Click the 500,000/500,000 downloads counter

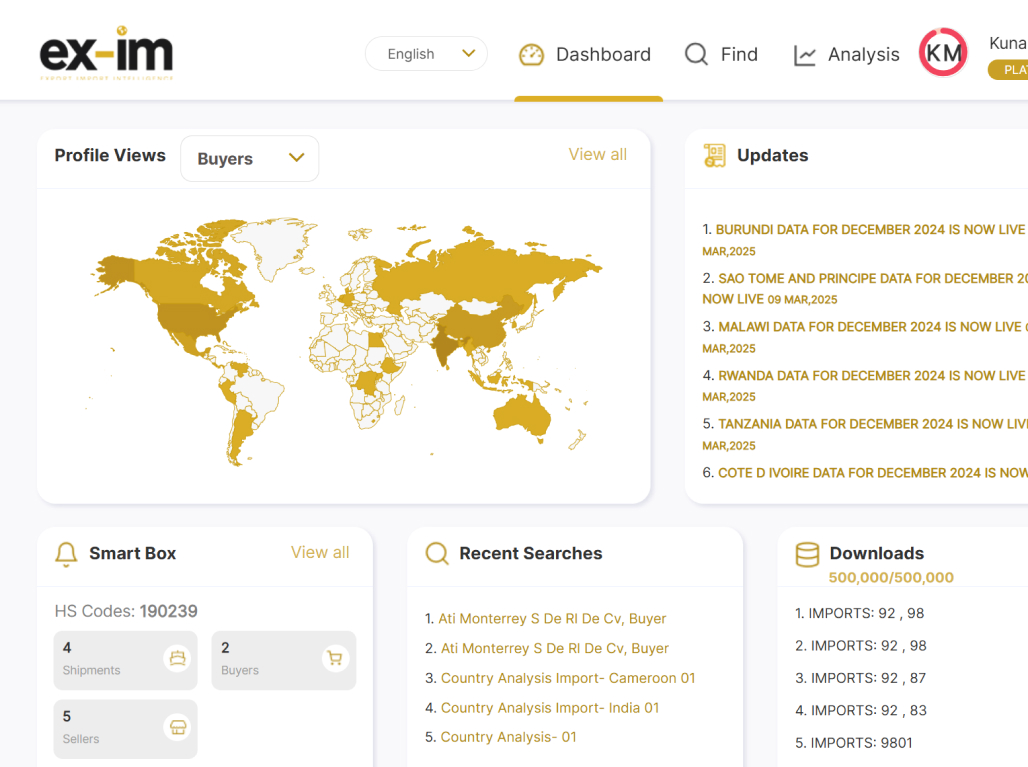pos(891,578)
